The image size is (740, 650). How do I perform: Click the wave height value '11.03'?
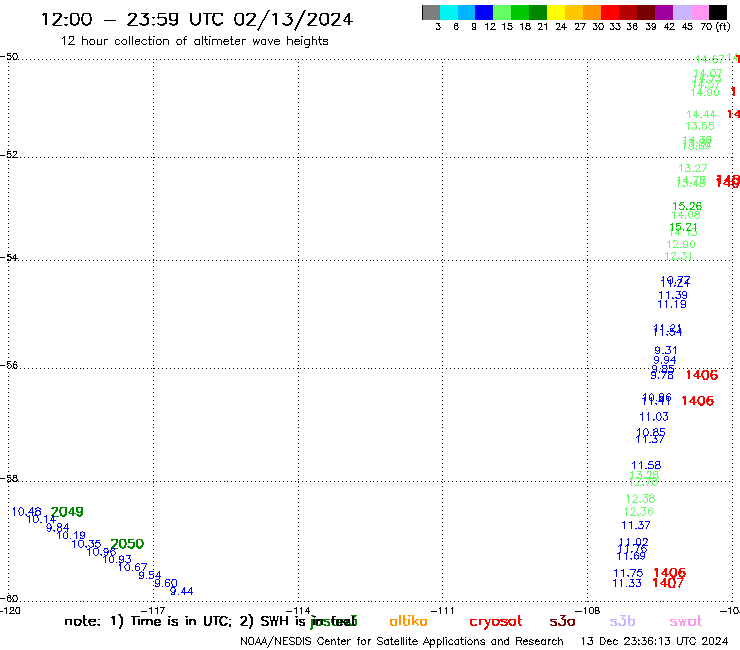coord(654,417)
